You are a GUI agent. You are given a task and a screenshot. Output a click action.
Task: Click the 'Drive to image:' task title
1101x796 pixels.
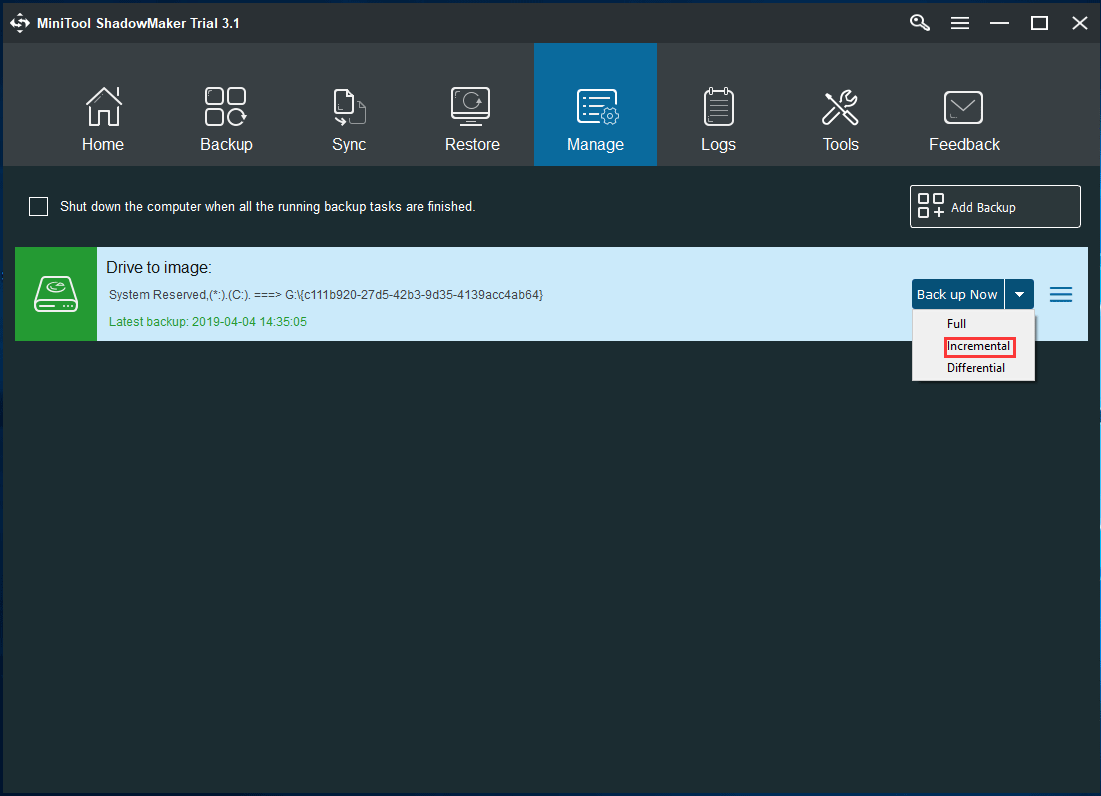159,267
